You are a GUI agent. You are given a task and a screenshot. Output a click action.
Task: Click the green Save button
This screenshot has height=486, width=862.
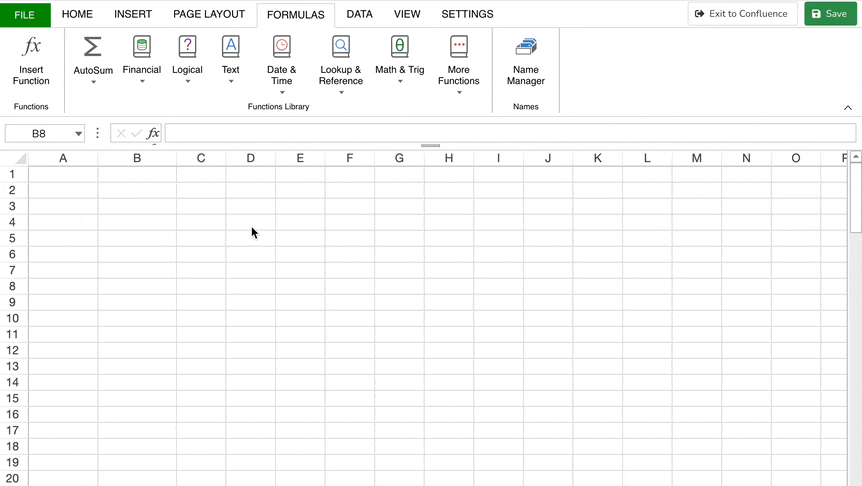coord(830,14)
